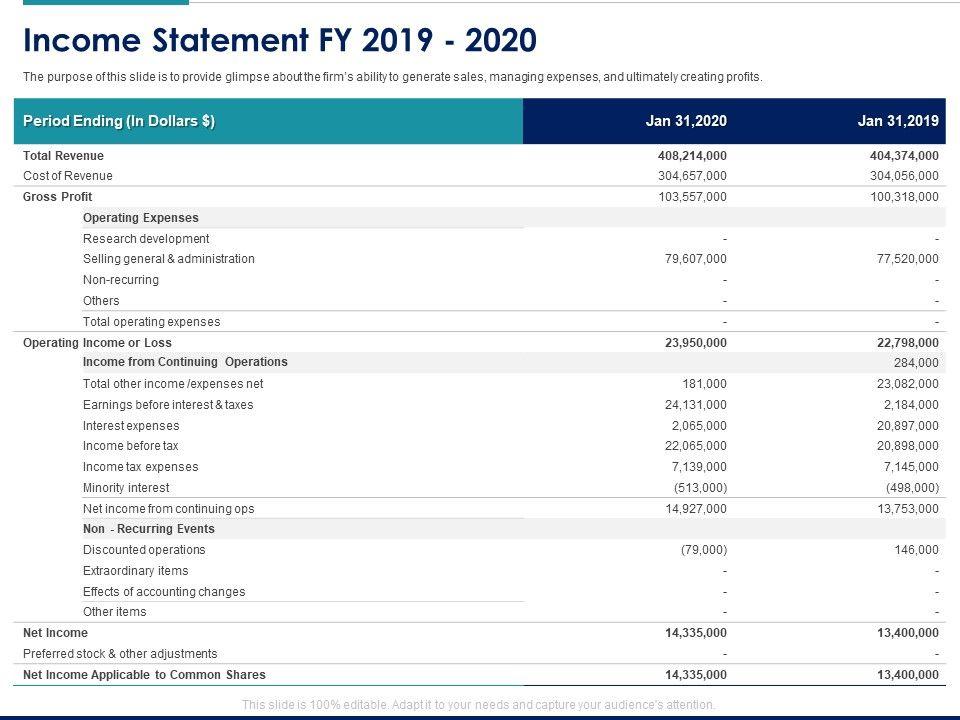Select the Minority interest label
The height and width of the screenshot is (720, 960).
point(126,487)
